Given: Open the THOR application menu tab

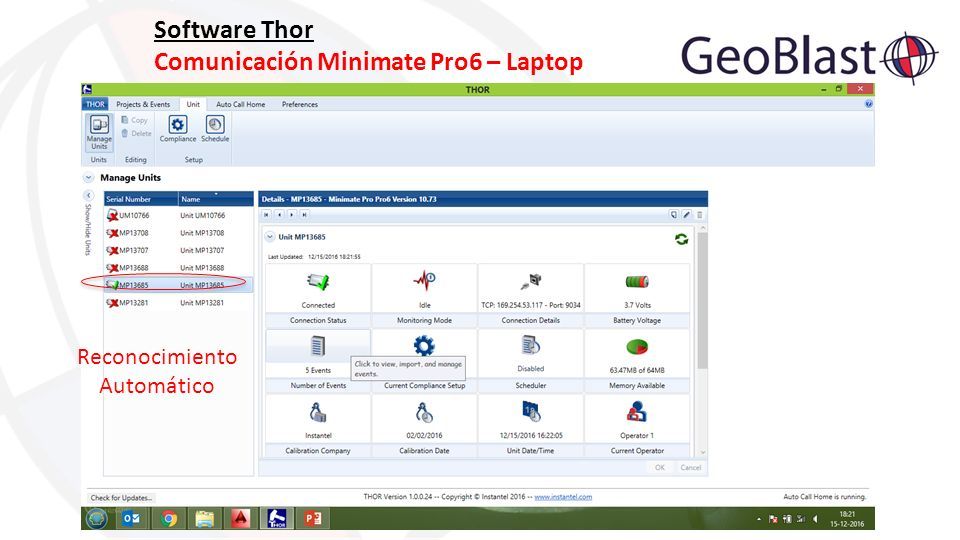Looking at the screenshot, I should click(95, 104).
